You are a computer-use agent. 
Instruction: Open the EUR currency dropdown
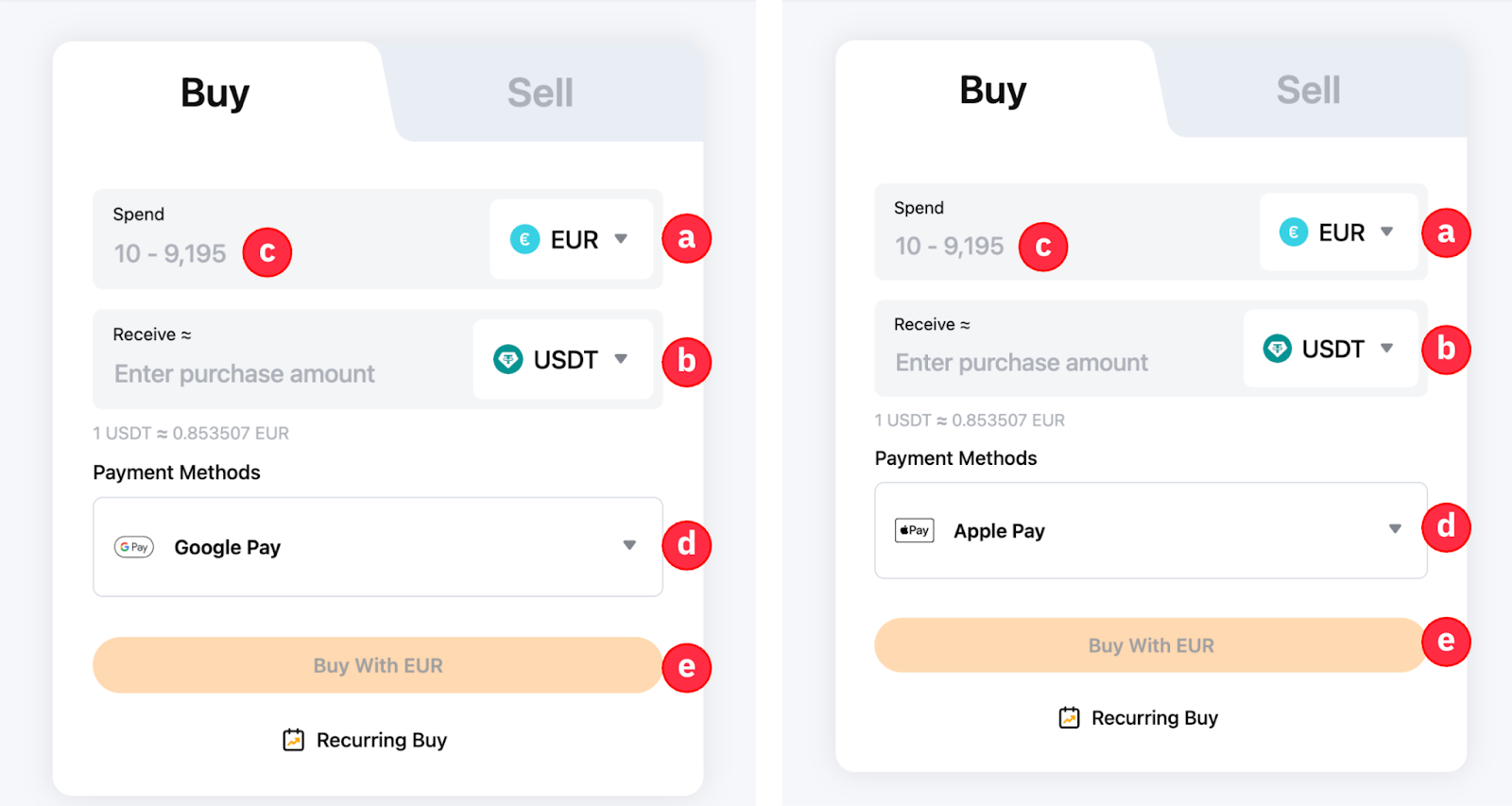572,239
